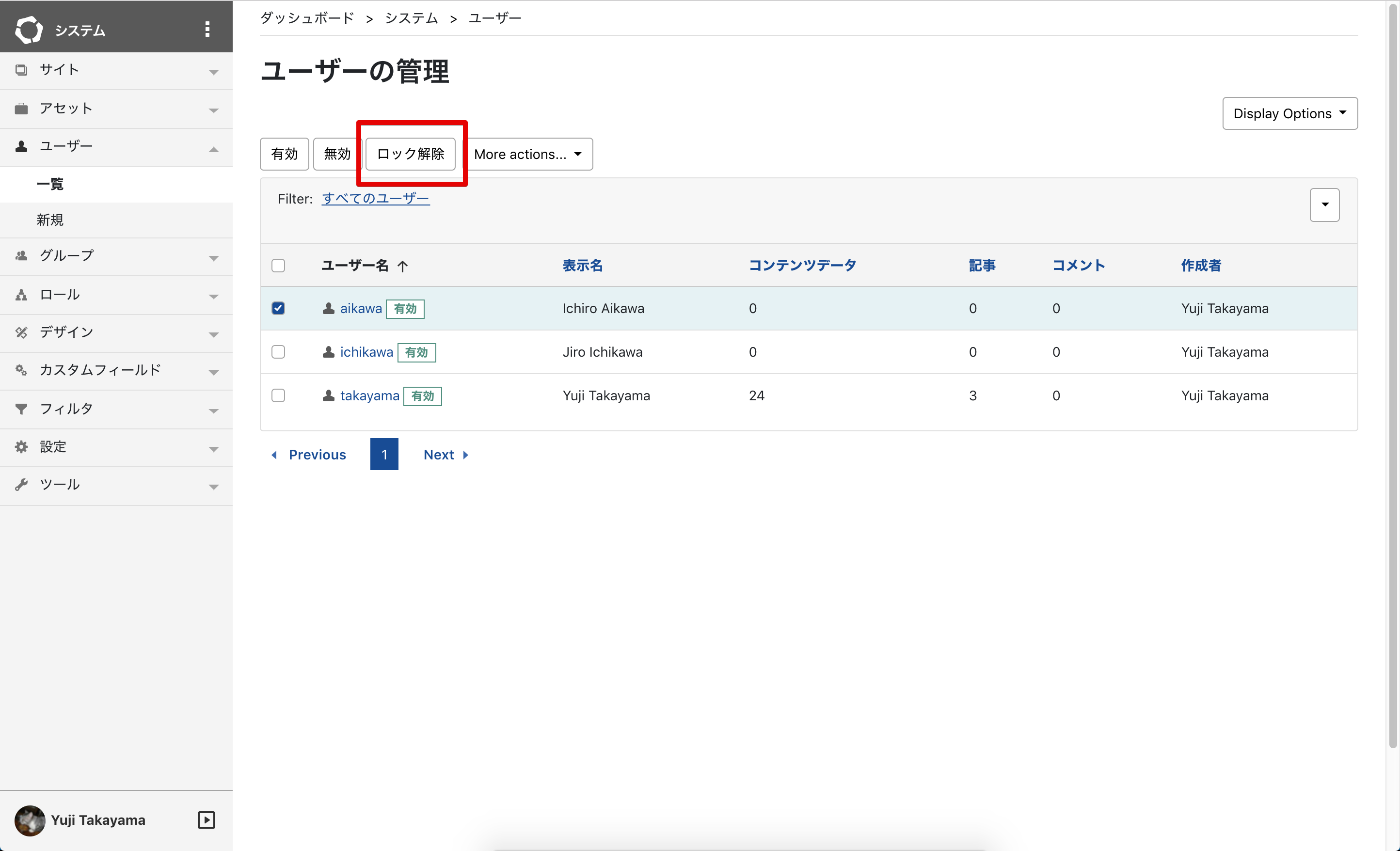Open the ichikawa user link
The image size is (1400, 851).
[x=366, y=352]
